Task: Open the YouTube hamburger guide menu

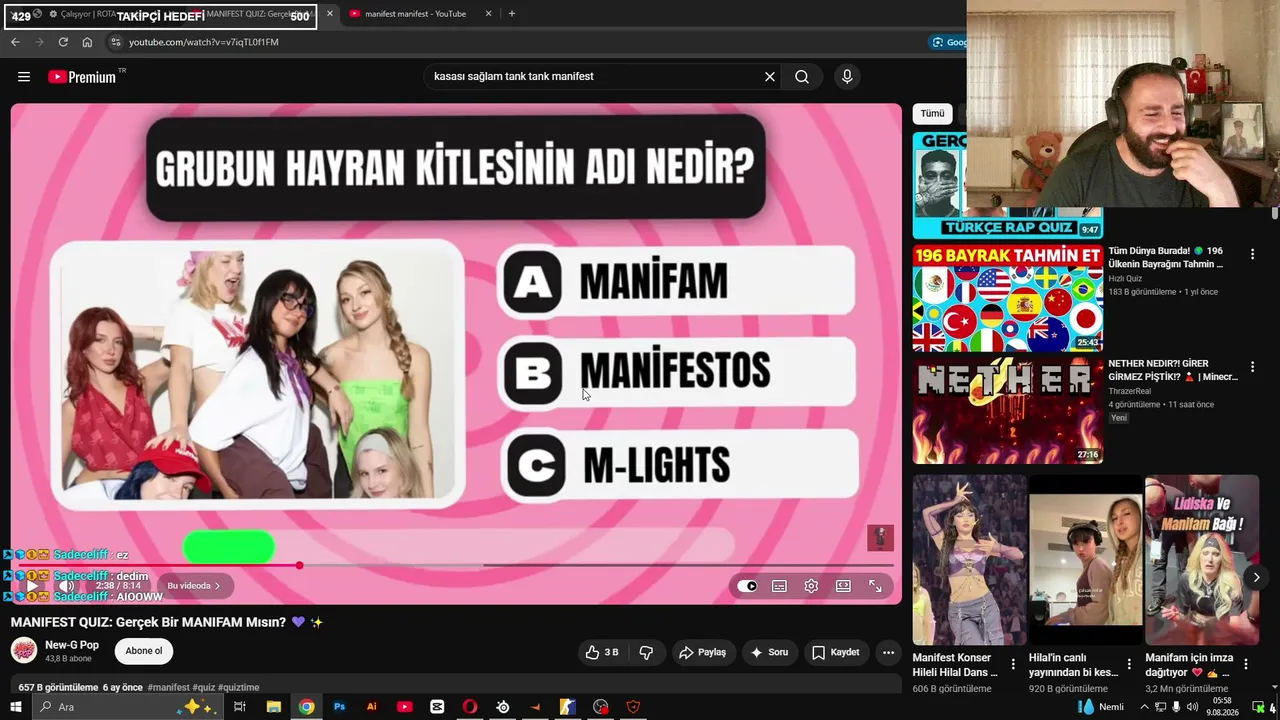Action: pos(24,77)
